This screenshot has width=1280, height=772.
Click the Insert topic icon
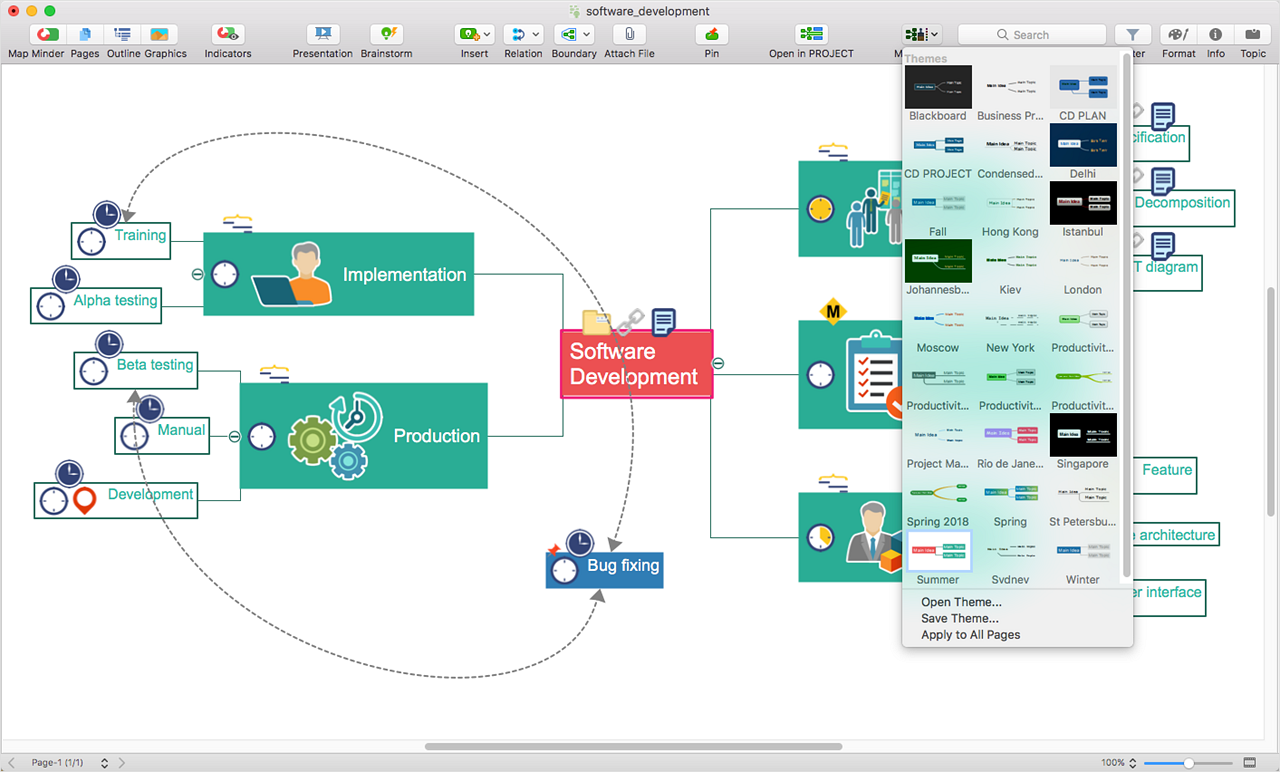(468, 35)
